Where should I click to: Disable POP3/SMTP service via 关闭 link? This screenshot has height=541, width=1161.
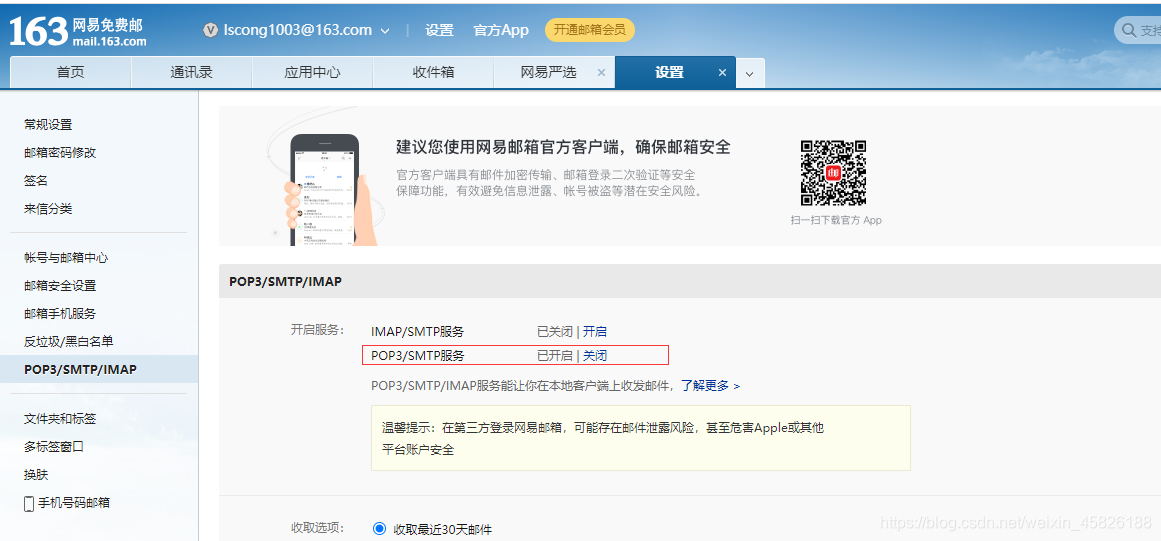(x=595, y=355)
